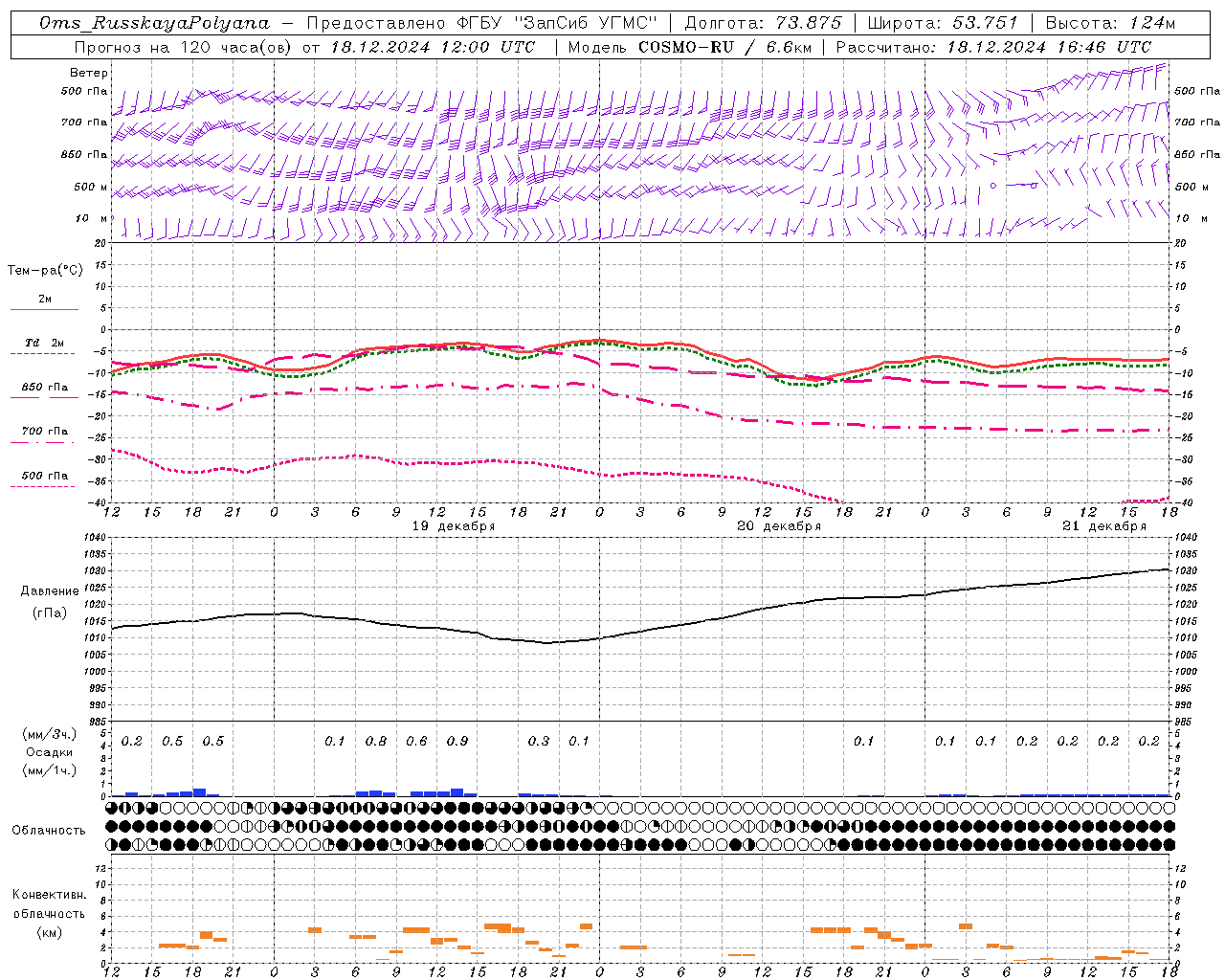Click the 0.6 precipitation value
The width and height of the screenshot is (1225, 980).
point(416,742)
